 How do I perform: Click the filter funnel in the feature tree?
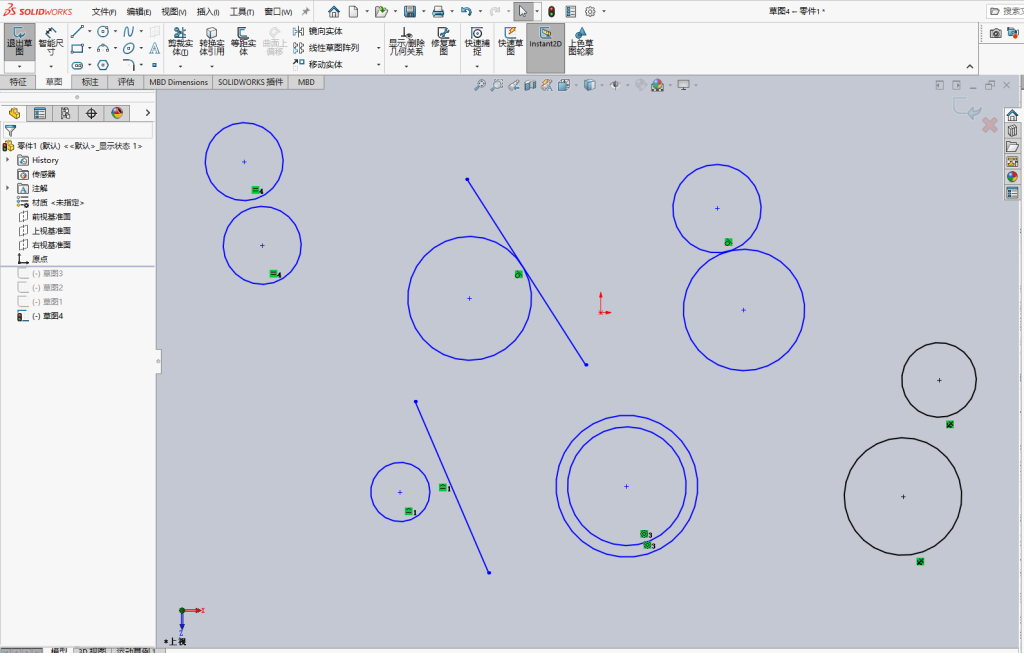coord(10,131)
